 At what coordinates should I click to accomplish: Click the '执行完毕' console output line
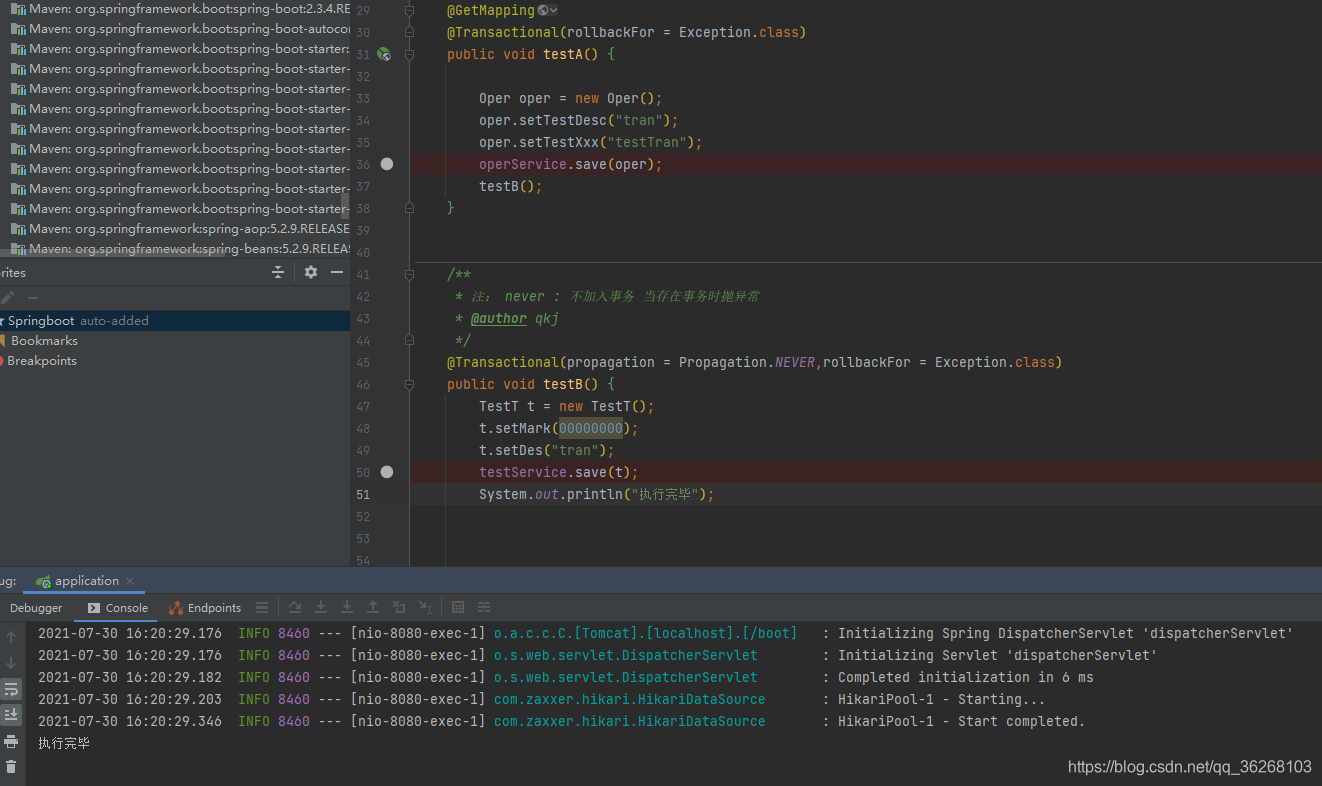pyautogui.click(x=64, y=743)
